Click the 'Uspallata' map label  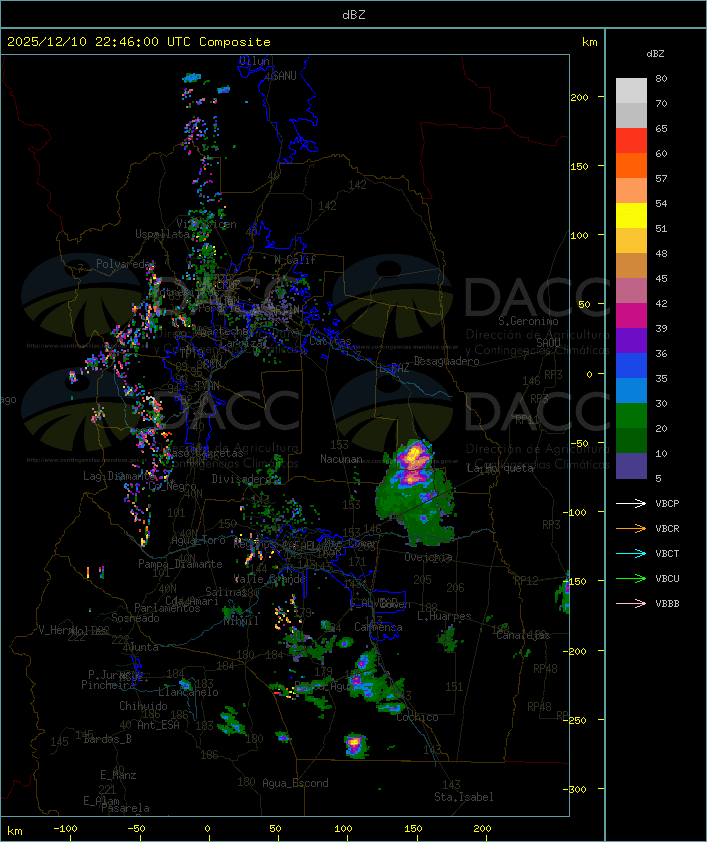[162, 234]
